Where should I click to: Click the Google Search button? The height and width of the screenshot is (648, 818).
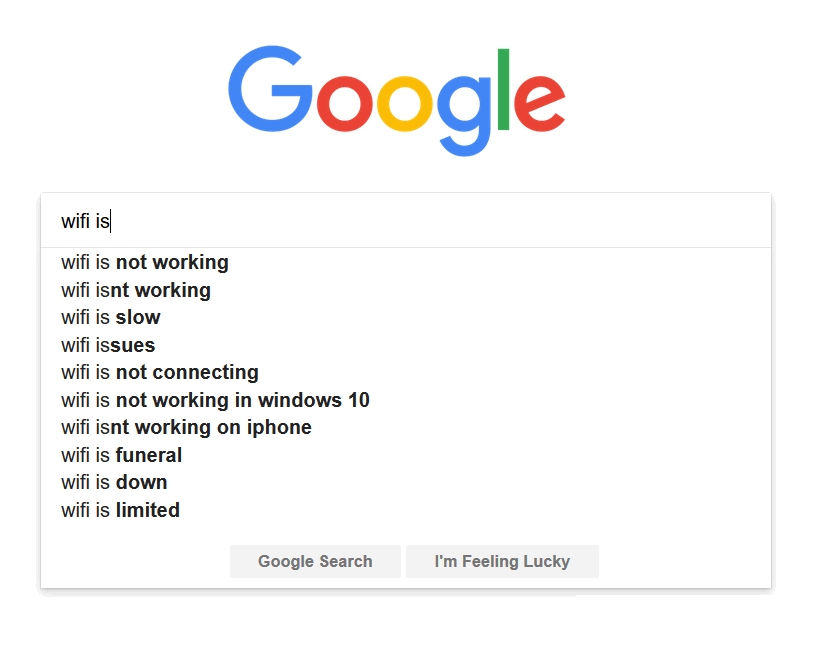315,561
